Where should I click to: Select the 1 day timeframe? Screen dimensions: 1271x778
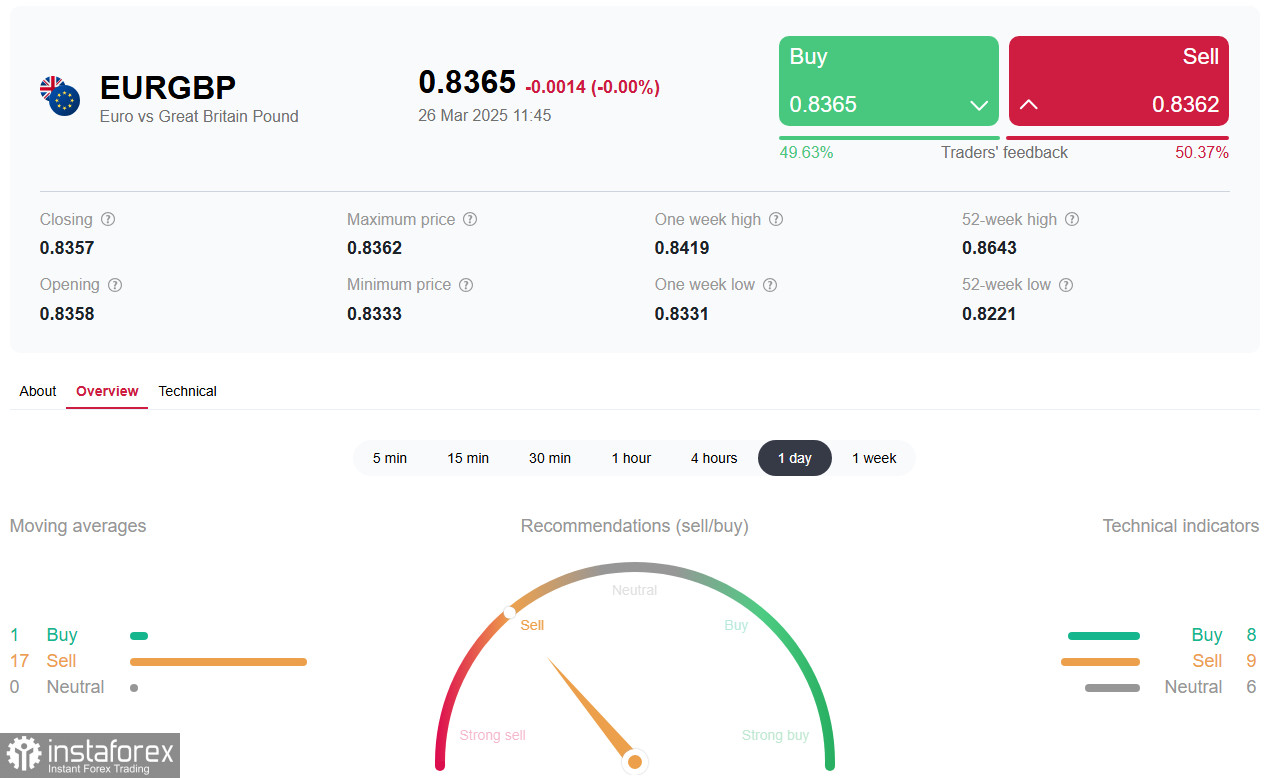tap(795, 458)
